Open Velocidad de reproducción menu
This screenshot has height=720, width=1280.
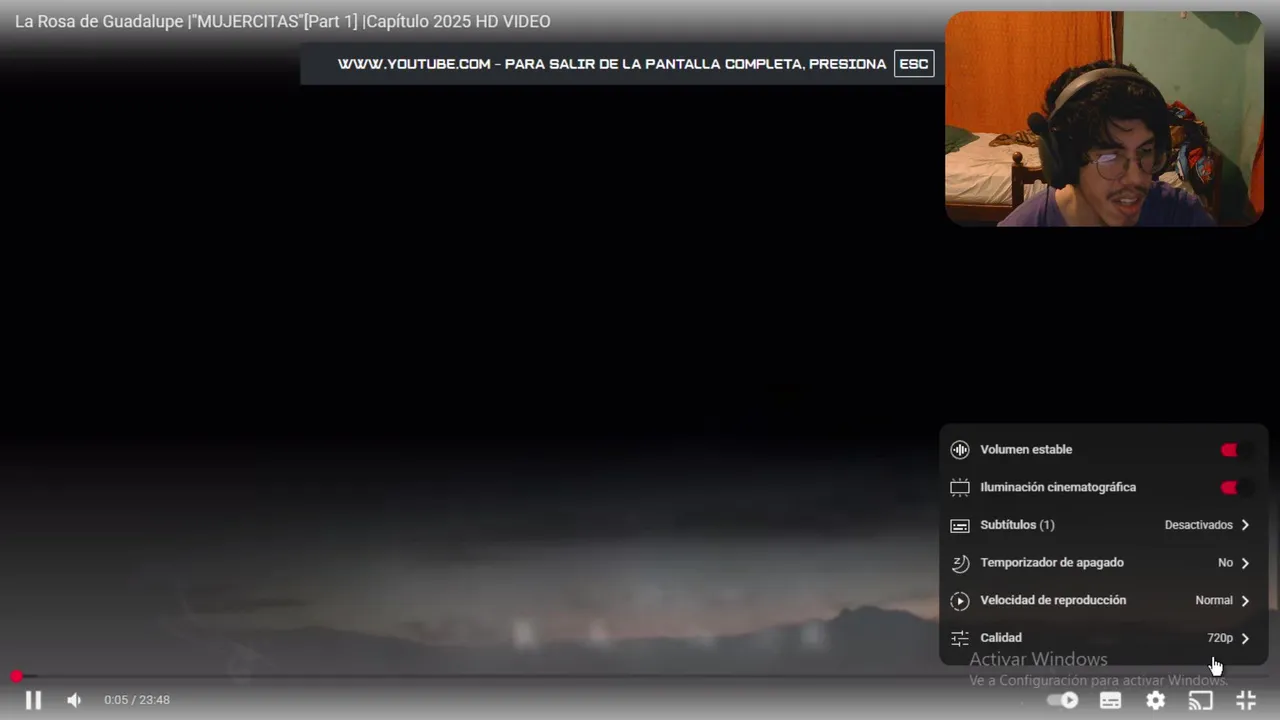(x=1103, y=601)
